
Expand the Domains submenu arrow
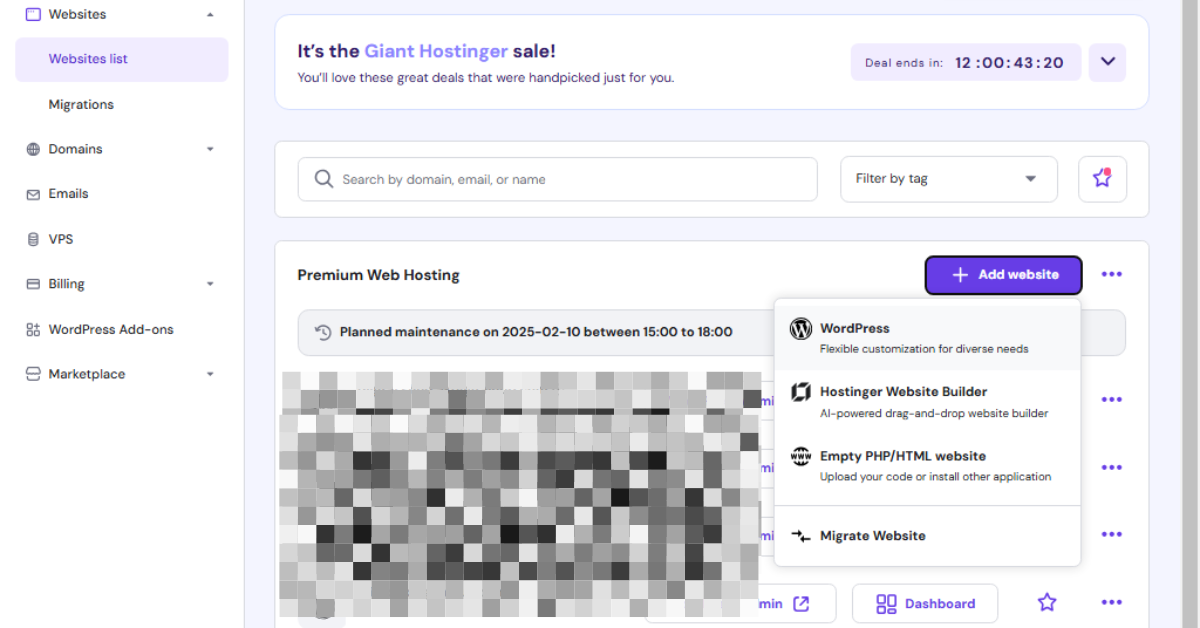click(210, 149)
